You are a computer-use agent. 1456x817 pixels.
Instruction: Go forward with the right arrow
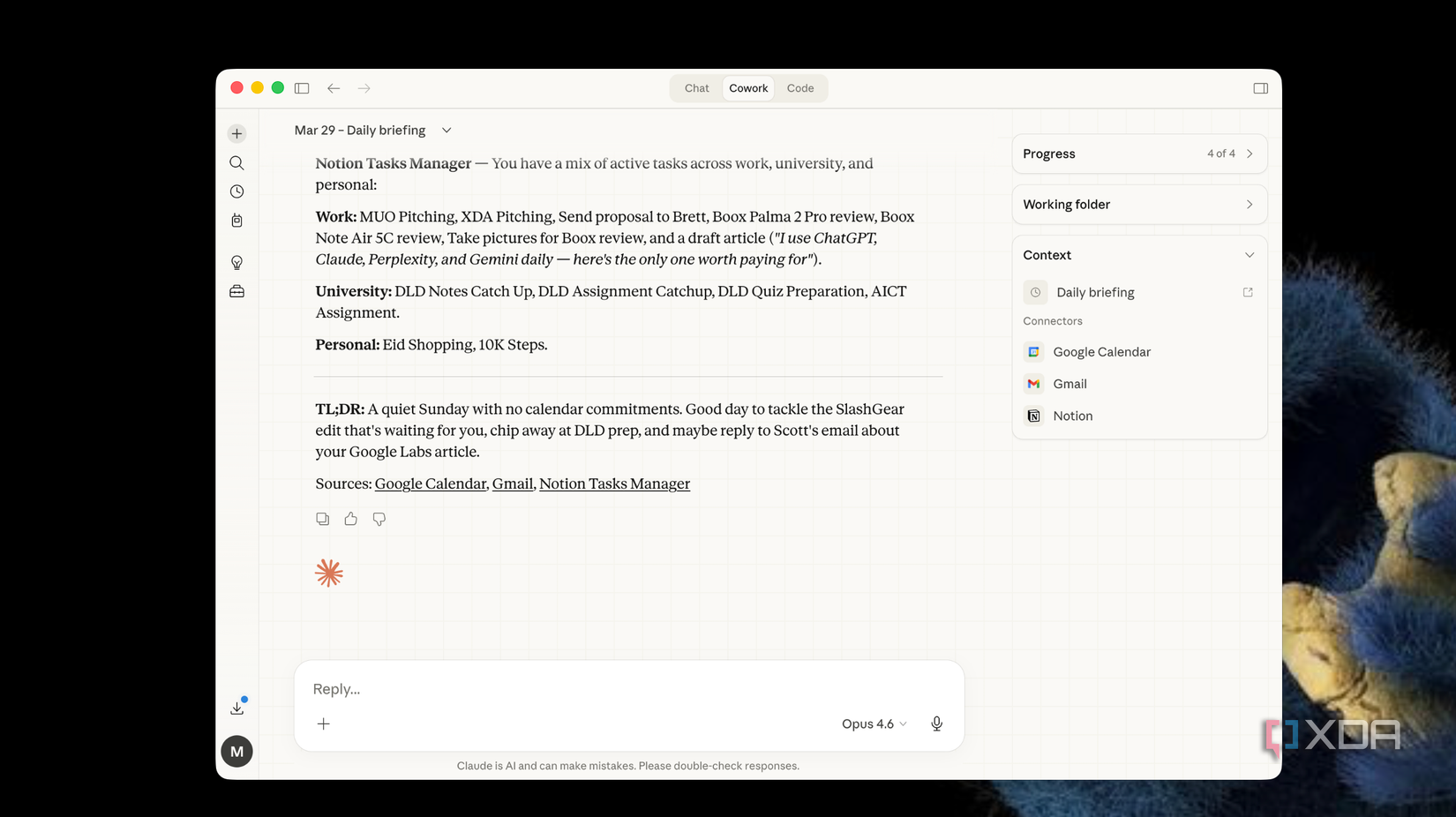(364, 88)
